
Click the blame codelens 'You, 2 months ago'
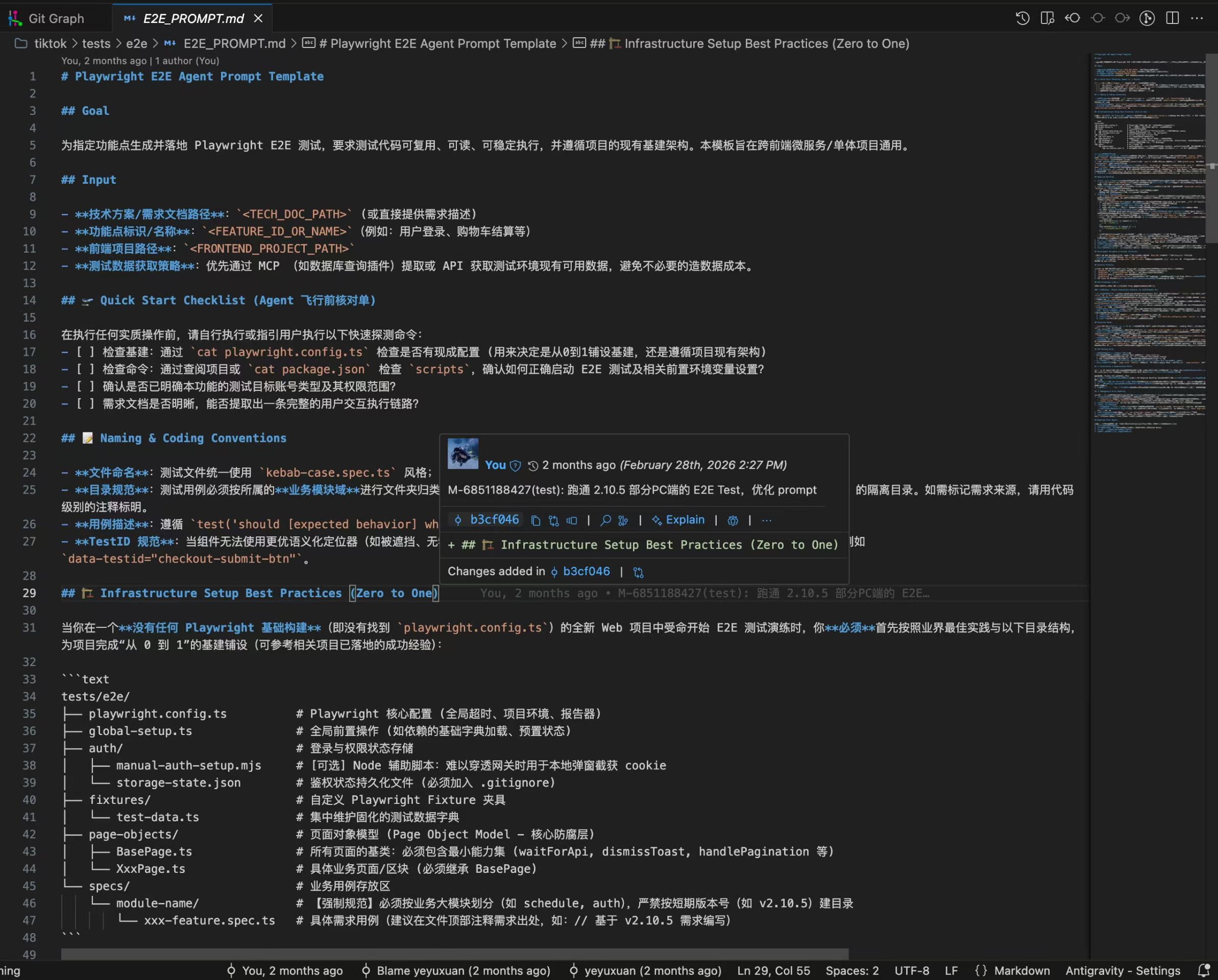[104, 60]
